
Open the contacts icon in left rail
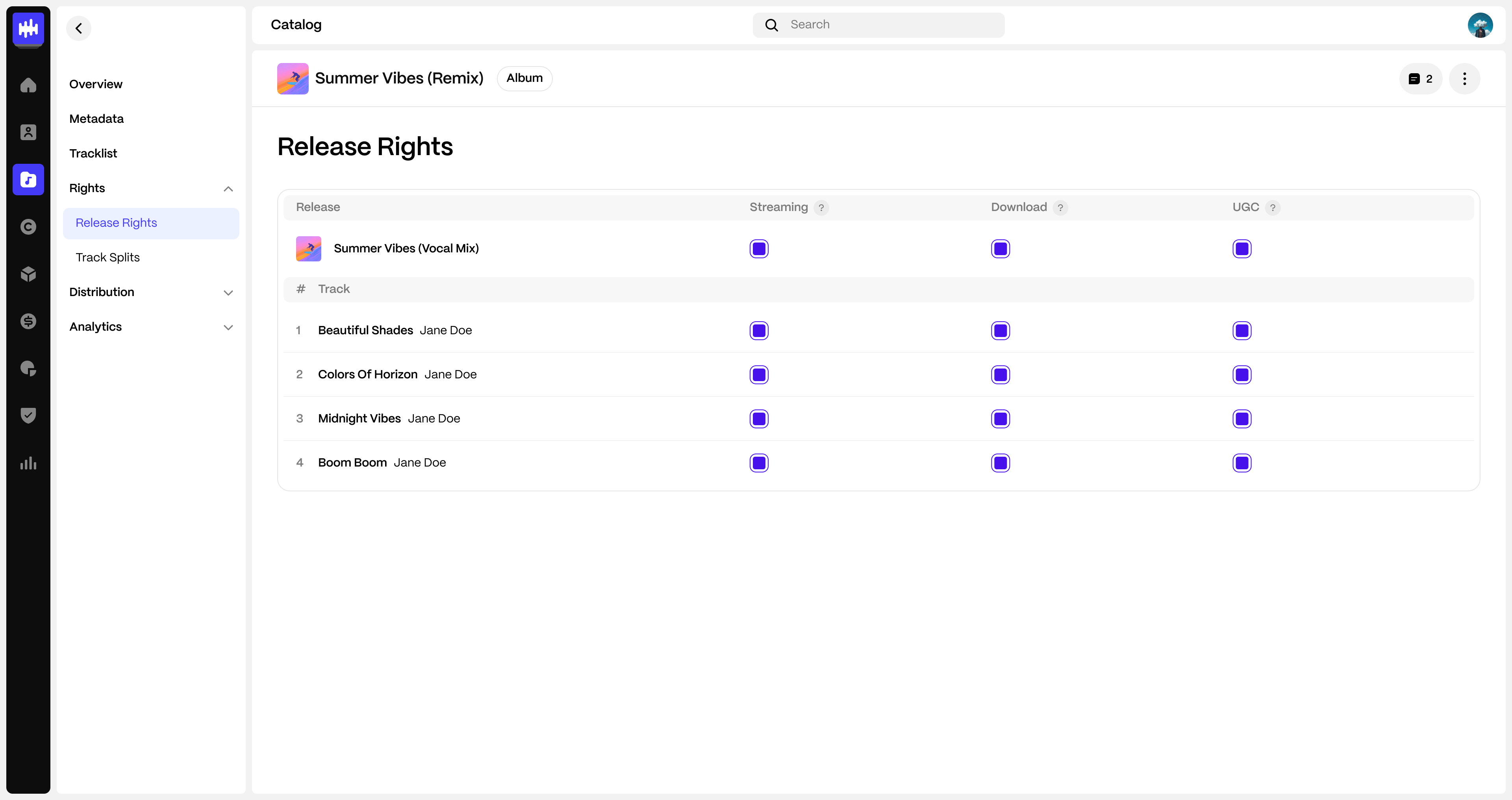28,132
